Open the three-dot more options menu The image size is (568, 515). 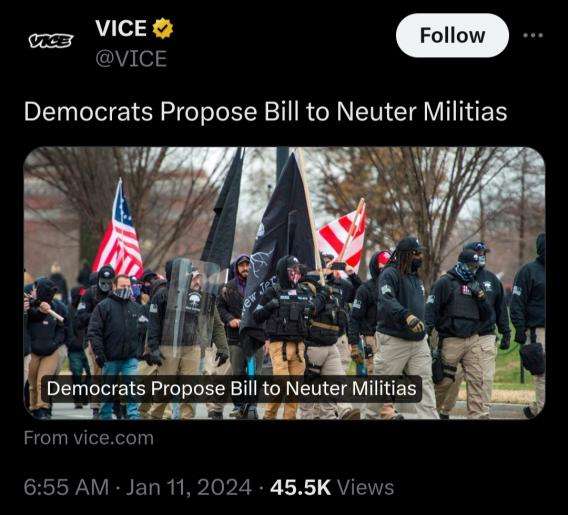click(x=533, y=35)
